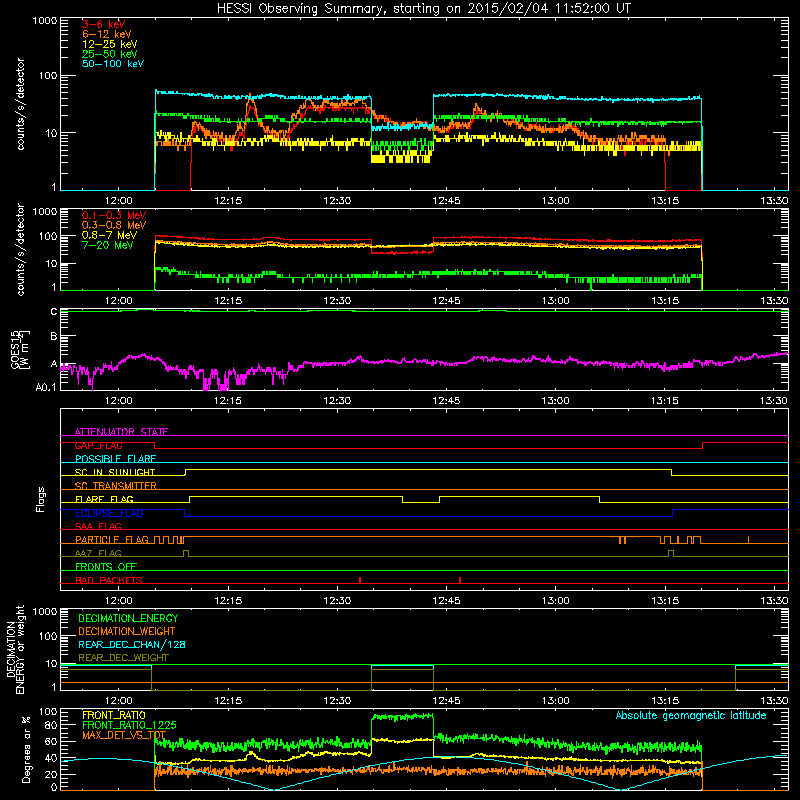The height and width of the screenshot is (800, 800).
Task: Pick the "FLARE_FLAG" flag label
Action: [104, 499]
